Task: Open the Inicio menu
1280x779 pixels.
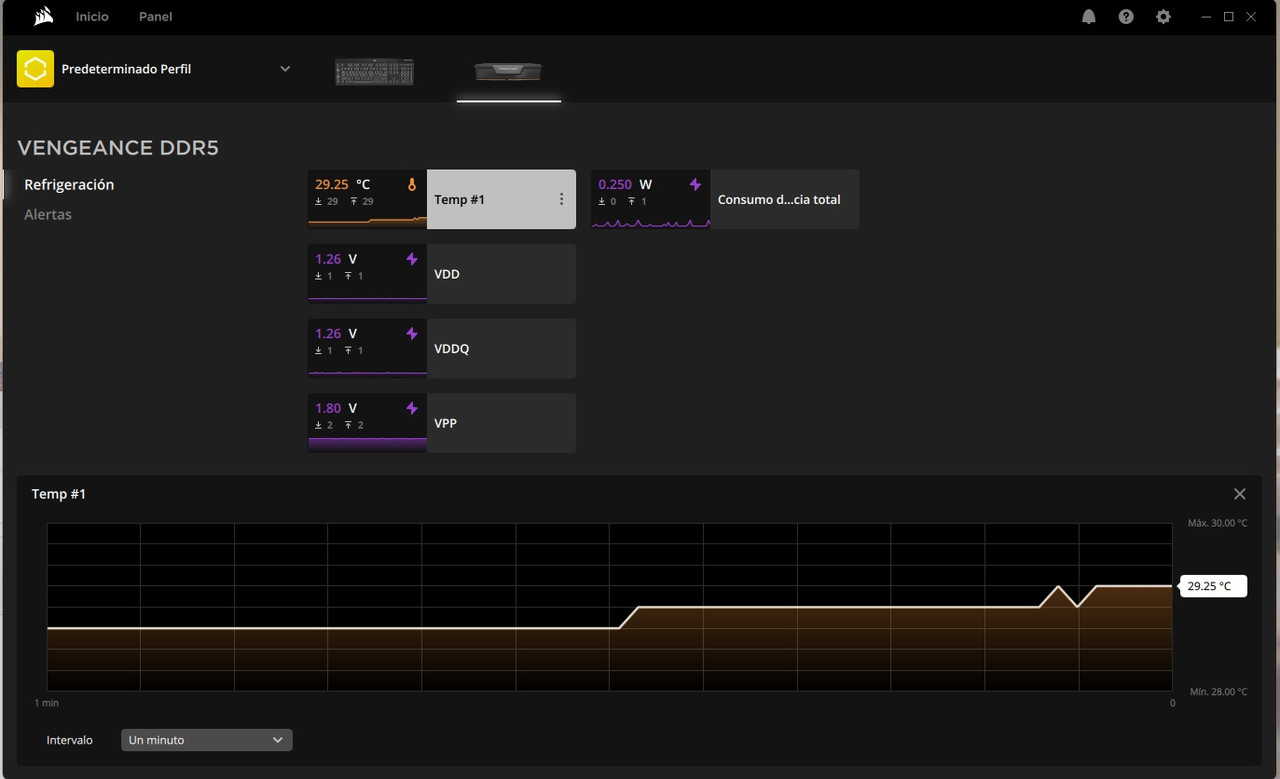Action: pyautogui.click(x=92, y=16)
